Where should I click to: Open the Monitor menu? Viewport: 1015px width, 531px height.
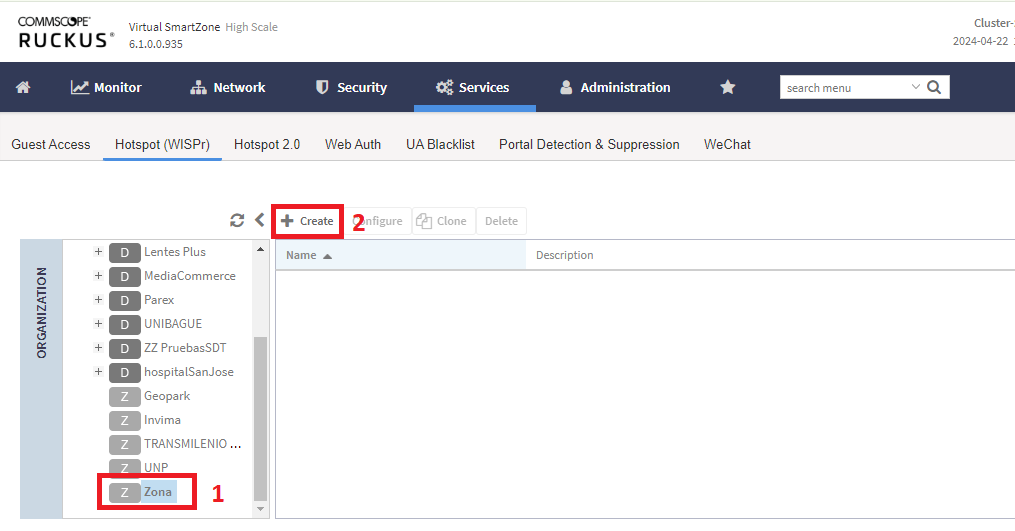pos(106,87)
